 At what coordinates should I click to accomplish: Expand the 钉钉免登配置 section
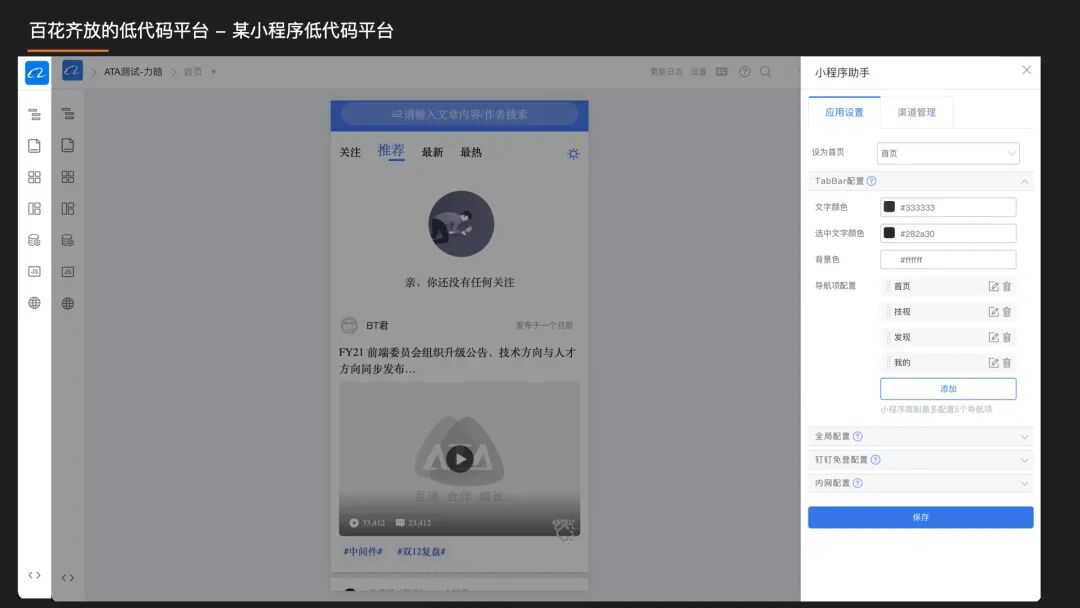point(1024,460)
